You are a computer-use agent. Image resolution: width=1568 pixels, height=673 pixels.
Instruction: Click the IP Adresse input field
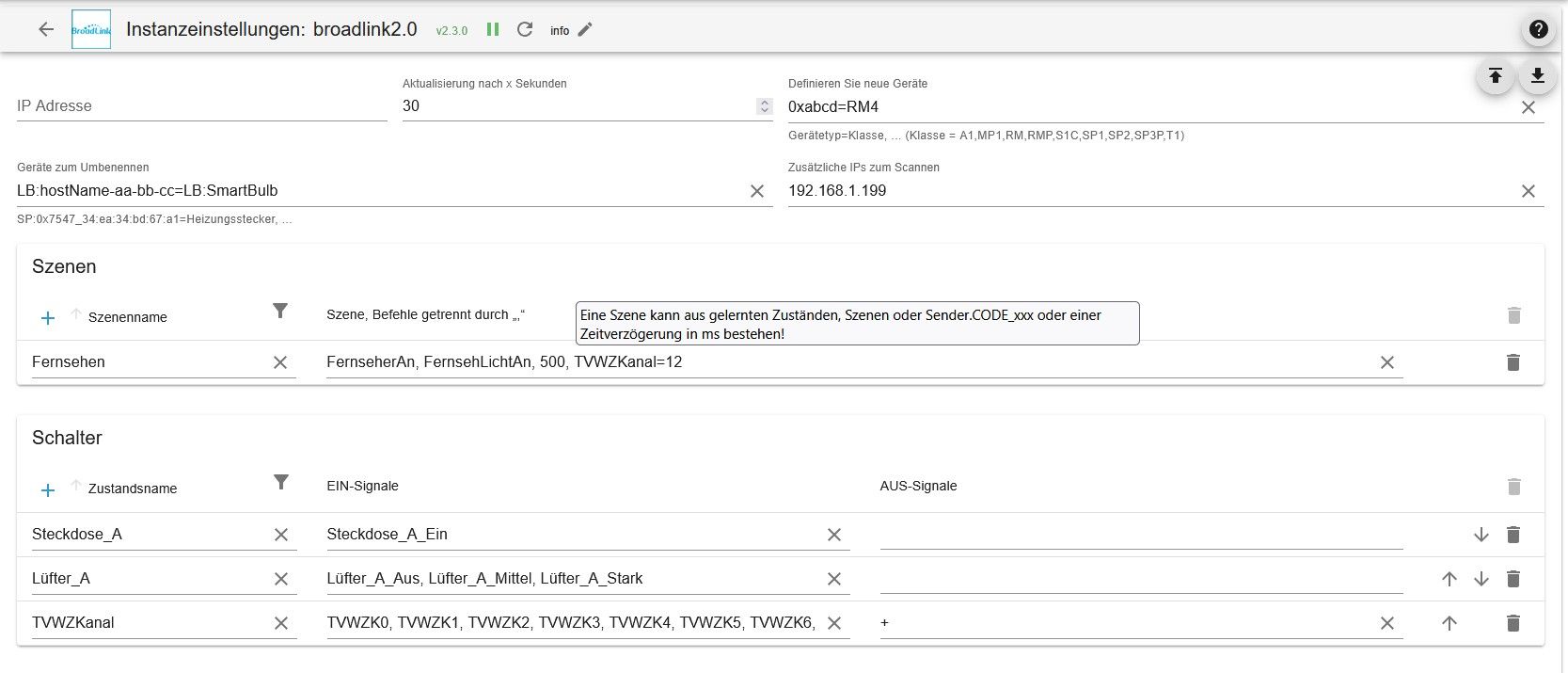pos(201,106)
